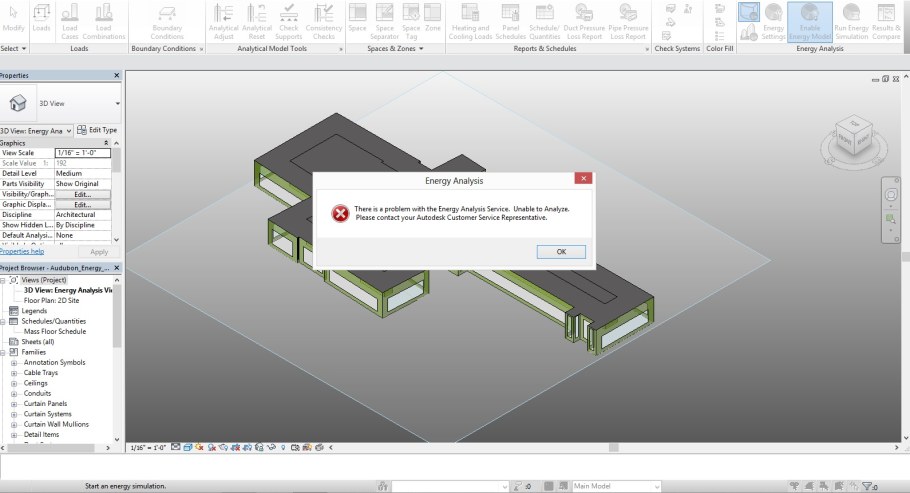Click Edit button for Visibility/Graphics
This screenshot has width=910, height=493.
(x=82, y=195)
